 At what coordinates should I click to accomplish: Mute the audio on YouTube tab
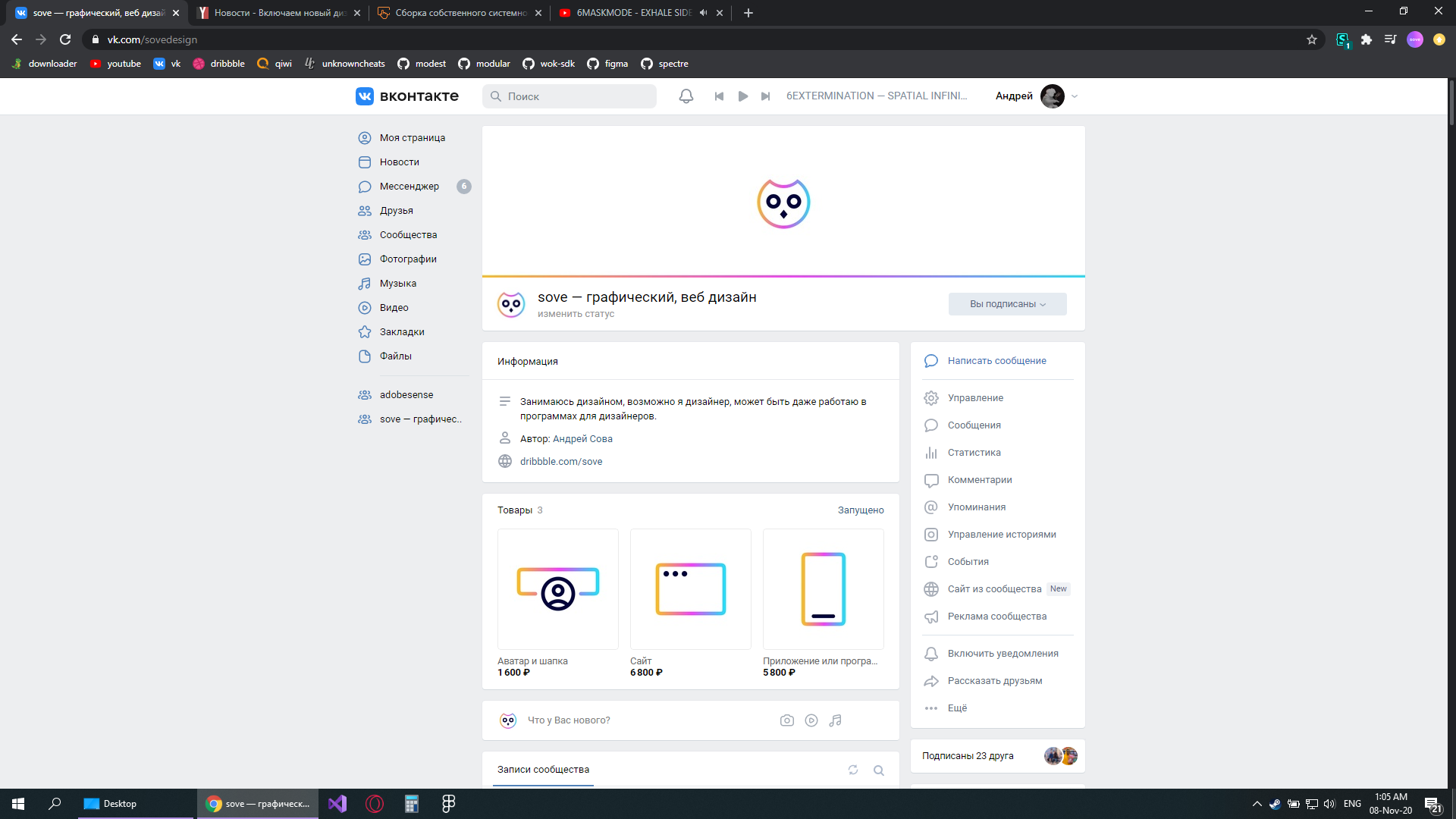pos(703,13)
